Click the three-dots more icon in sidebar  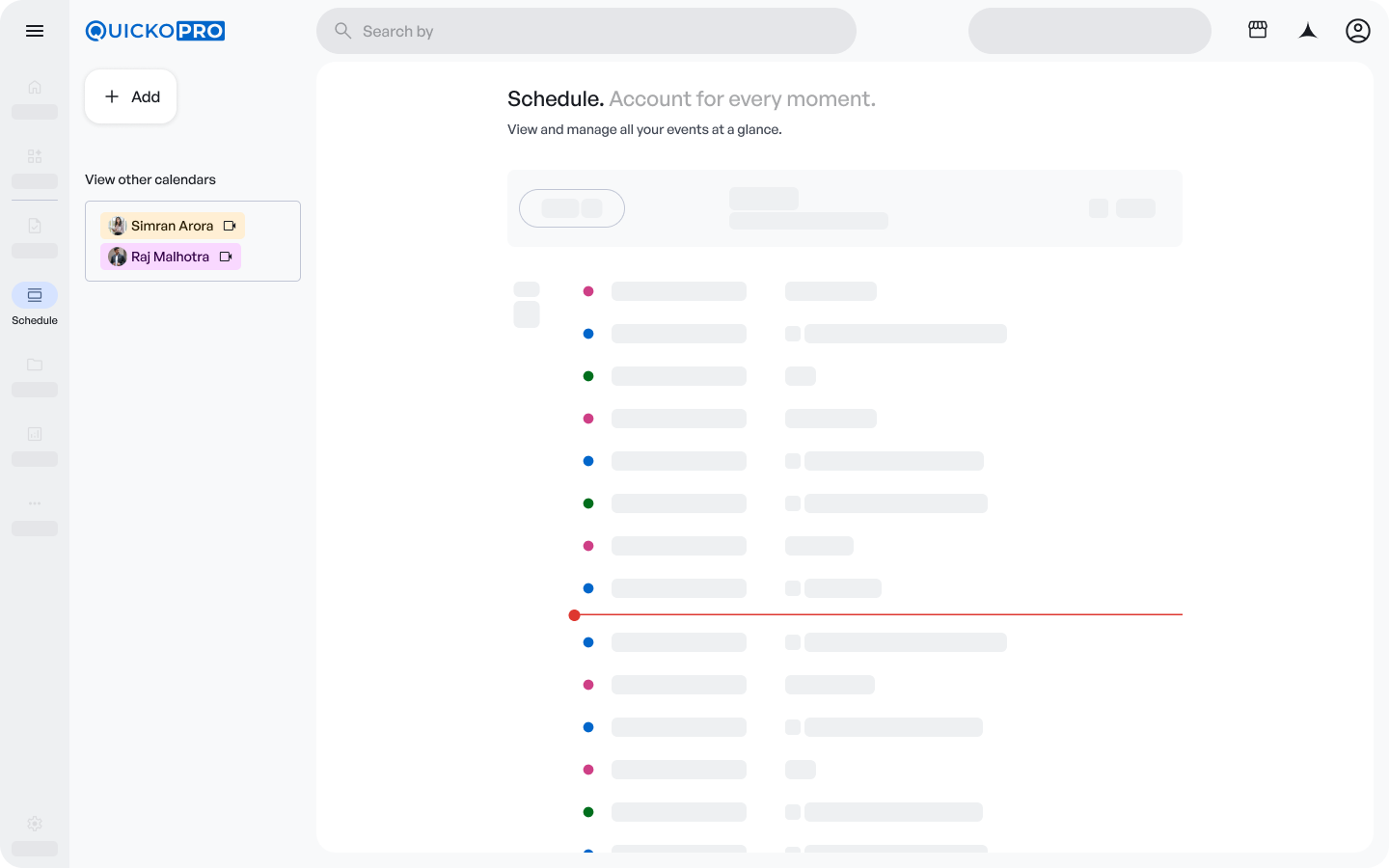point(35,503)
